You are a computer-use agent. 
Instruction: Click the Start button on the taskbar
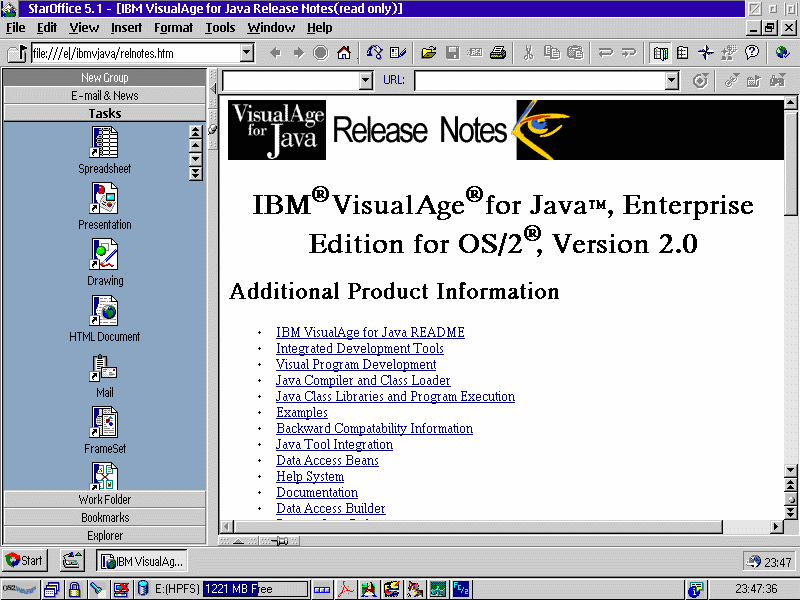point(26,561)
